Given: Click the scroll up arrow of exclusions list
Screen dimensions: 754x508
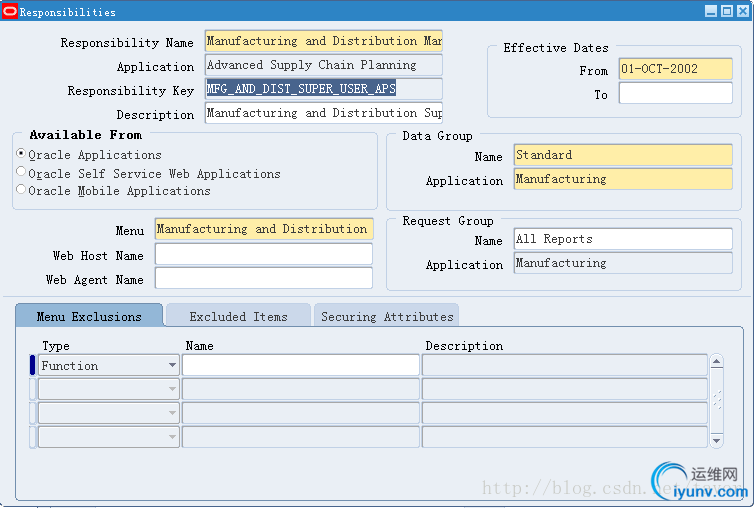Looking at the screenshot, I should pos(716,361).
